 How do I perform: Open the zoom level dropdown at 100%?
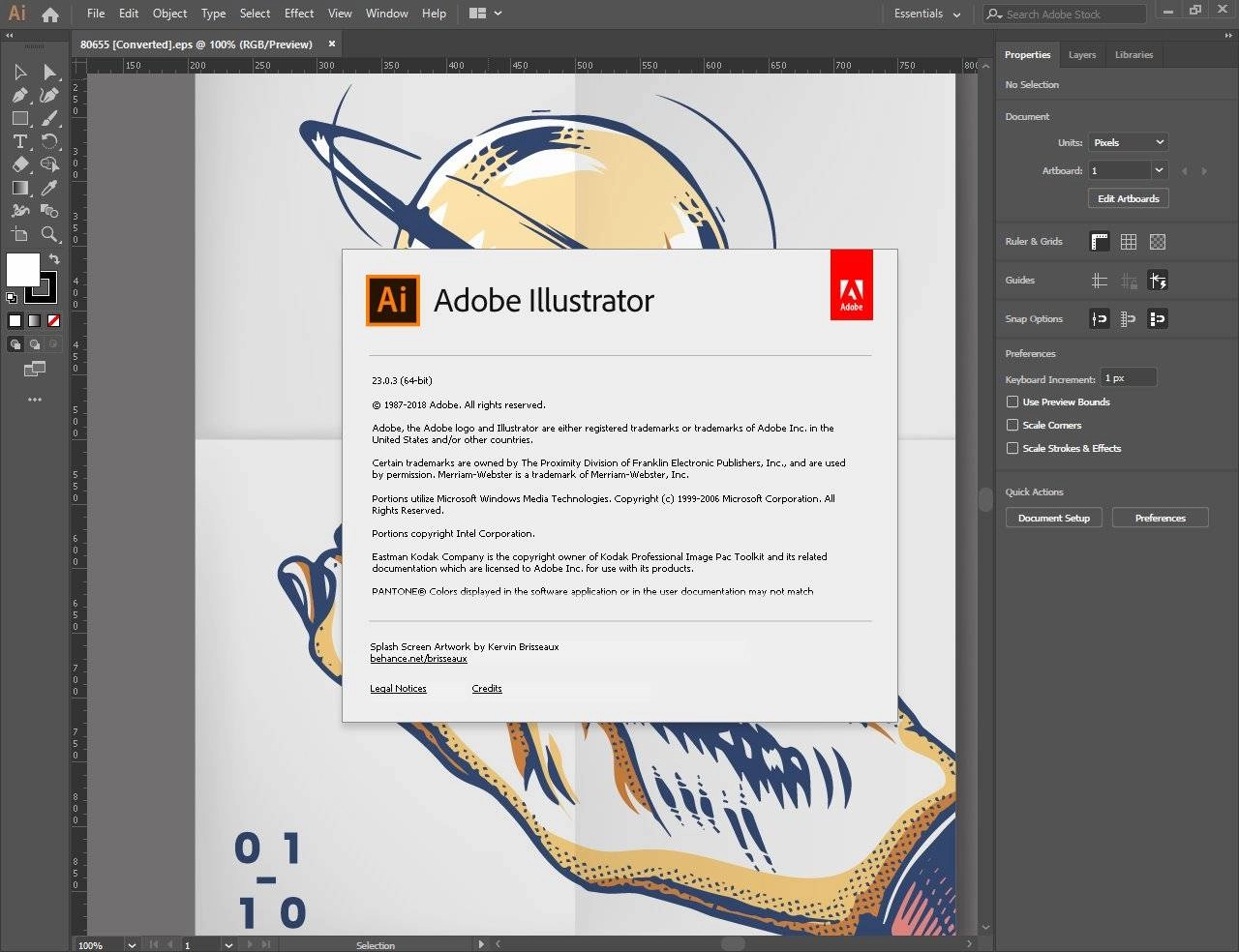coord(132,945)
